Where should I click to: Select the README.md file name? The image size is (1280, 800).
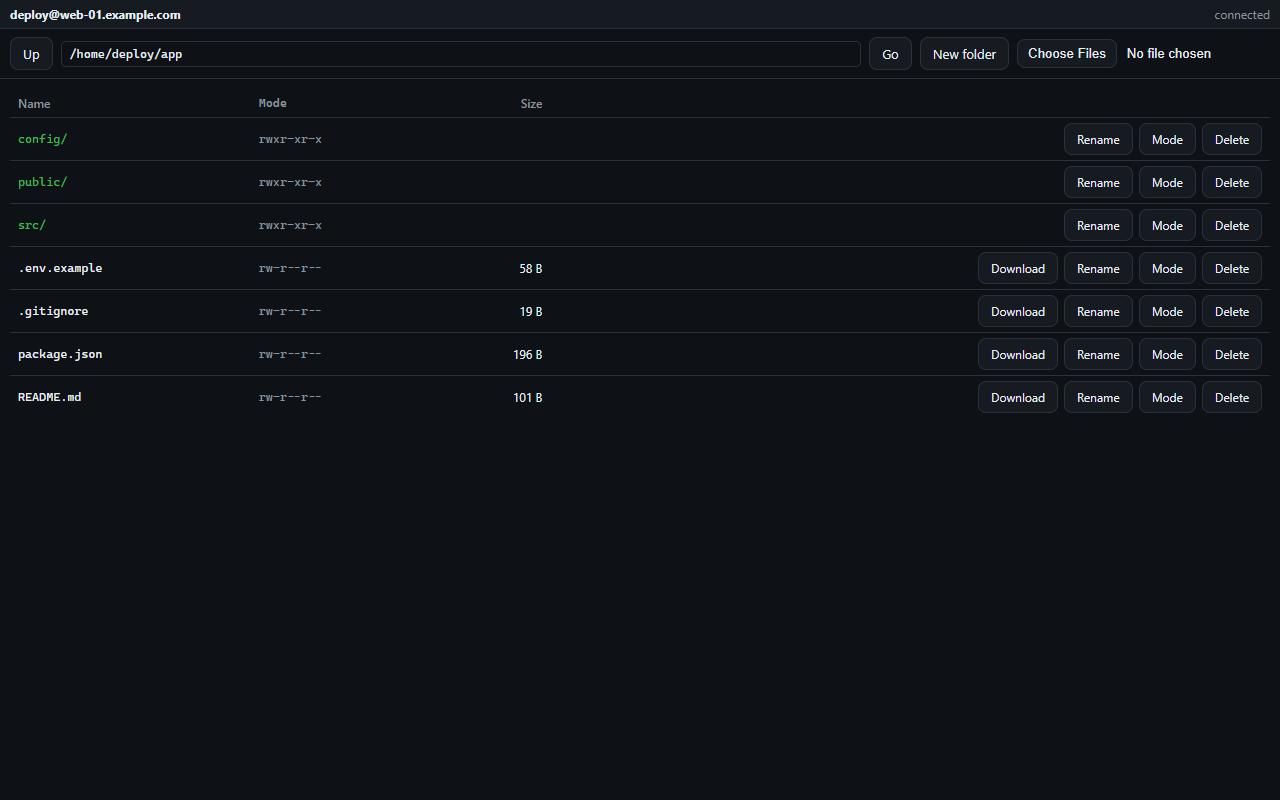50,397
